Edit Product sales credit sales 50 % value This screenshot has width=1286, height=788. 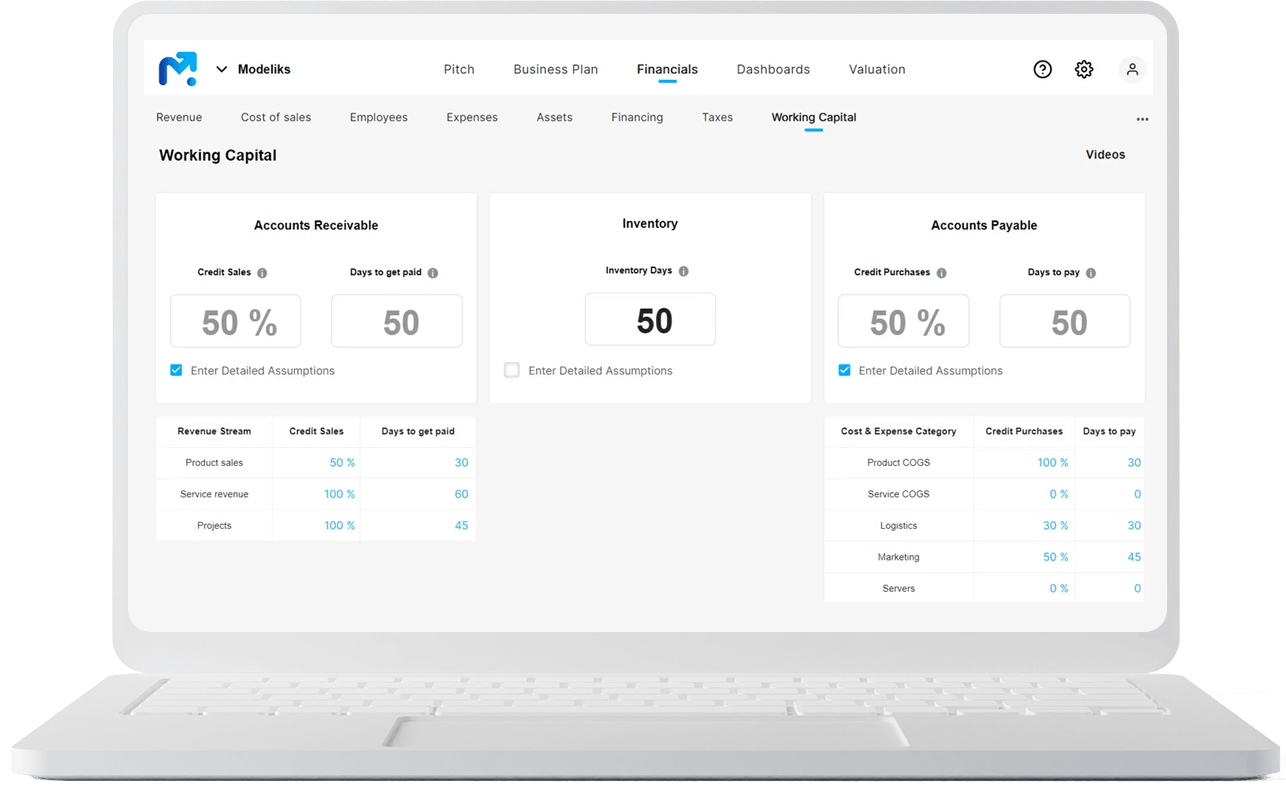[342, 463]
